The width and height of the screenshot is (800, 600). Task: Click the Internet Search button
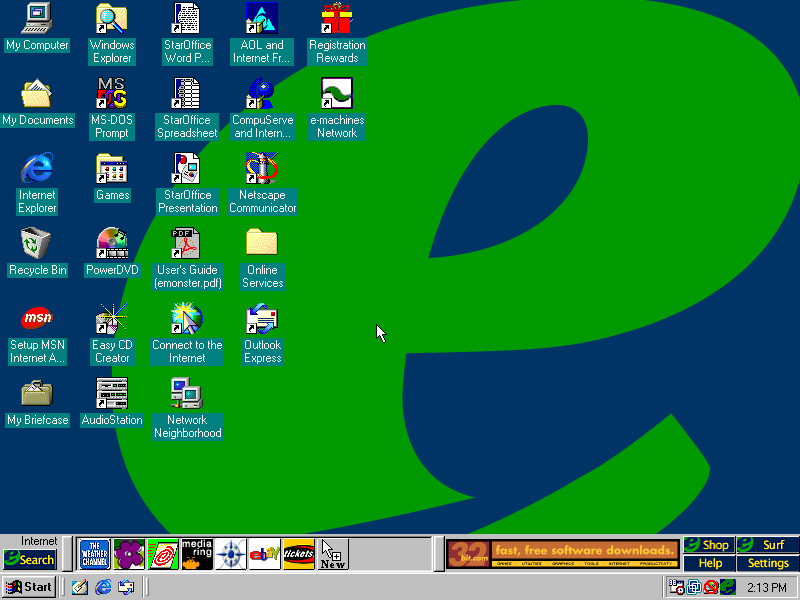click(29, 560)
